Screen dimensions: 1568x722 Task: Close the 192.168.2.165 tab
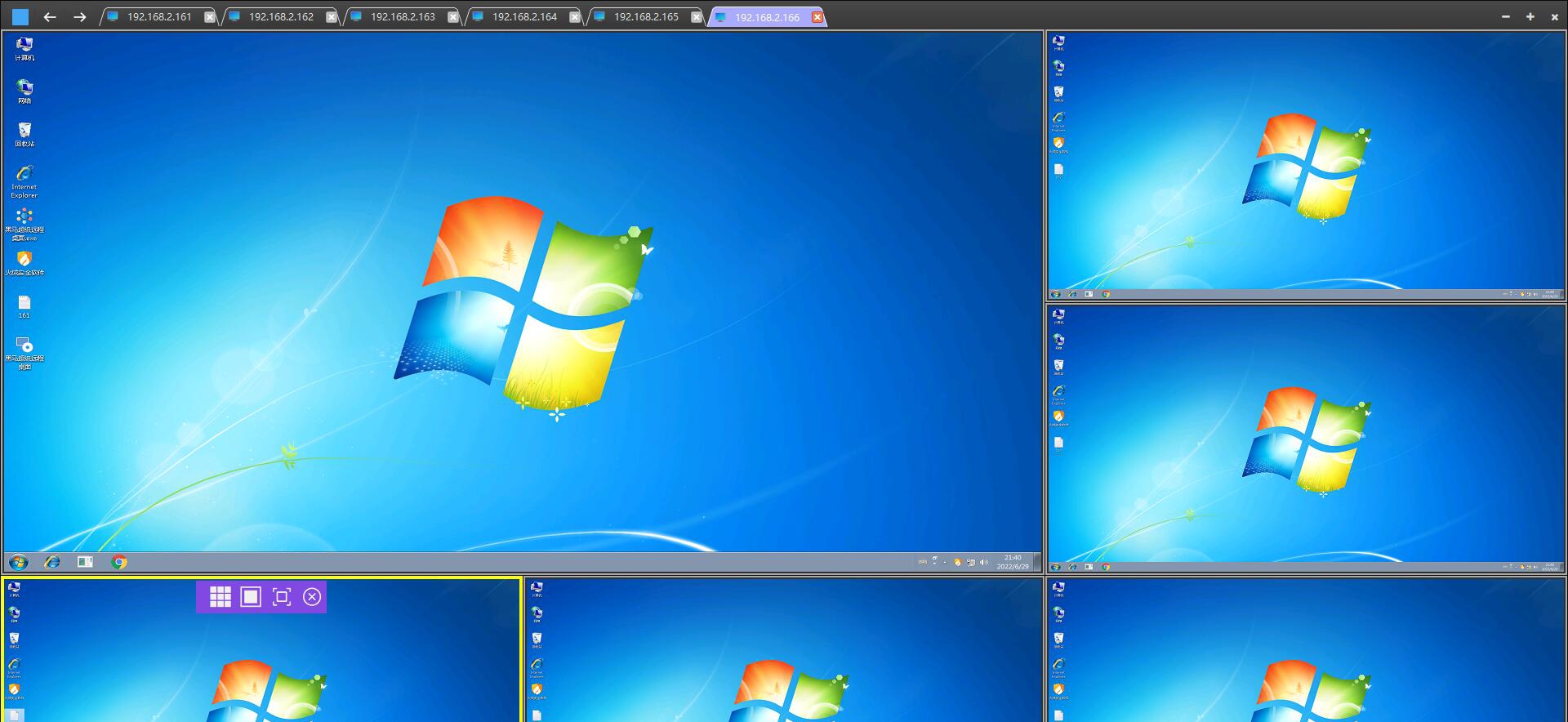click(x=697, y=17)
